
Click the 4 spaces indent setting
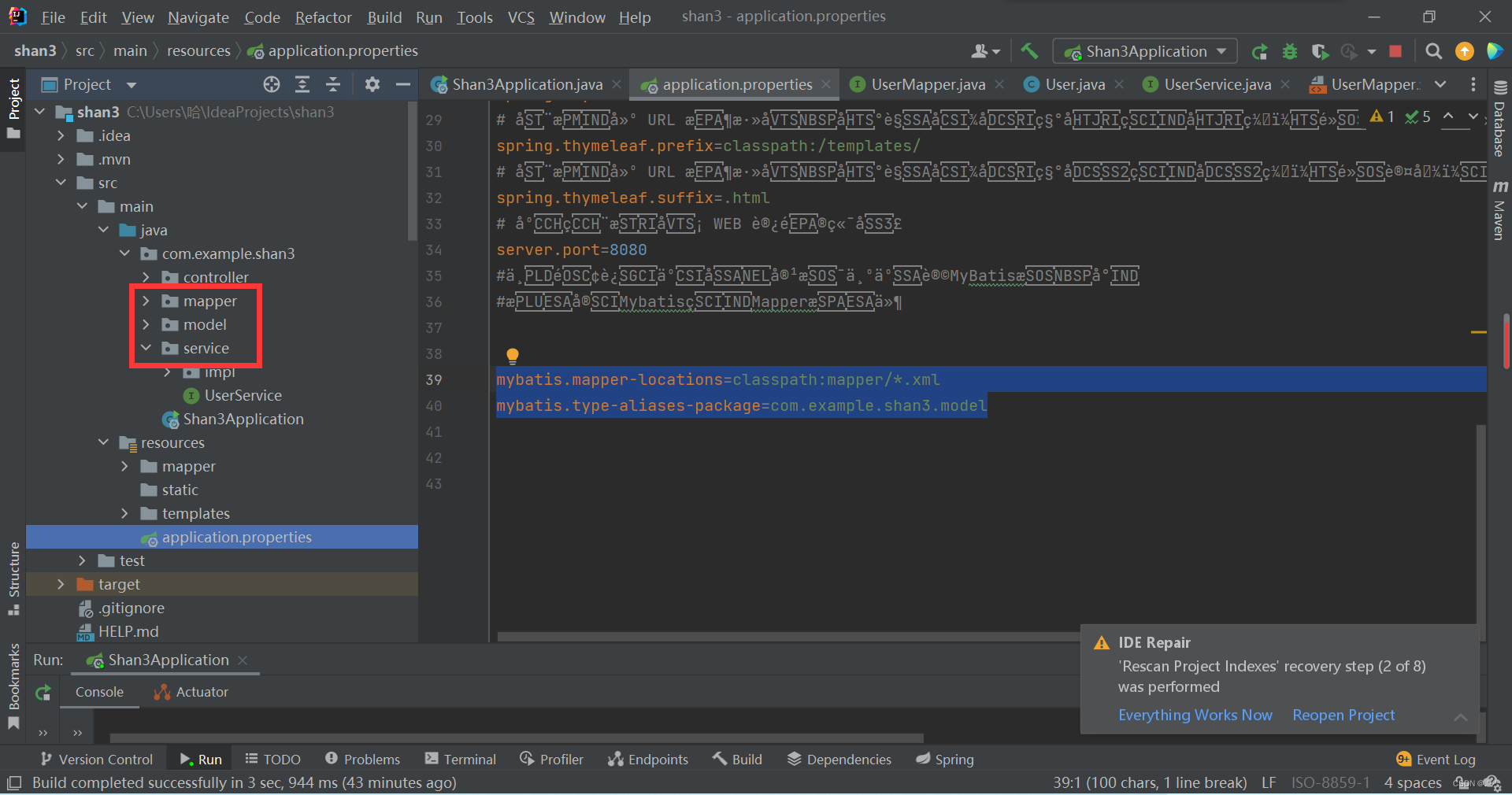point(1413,783)
